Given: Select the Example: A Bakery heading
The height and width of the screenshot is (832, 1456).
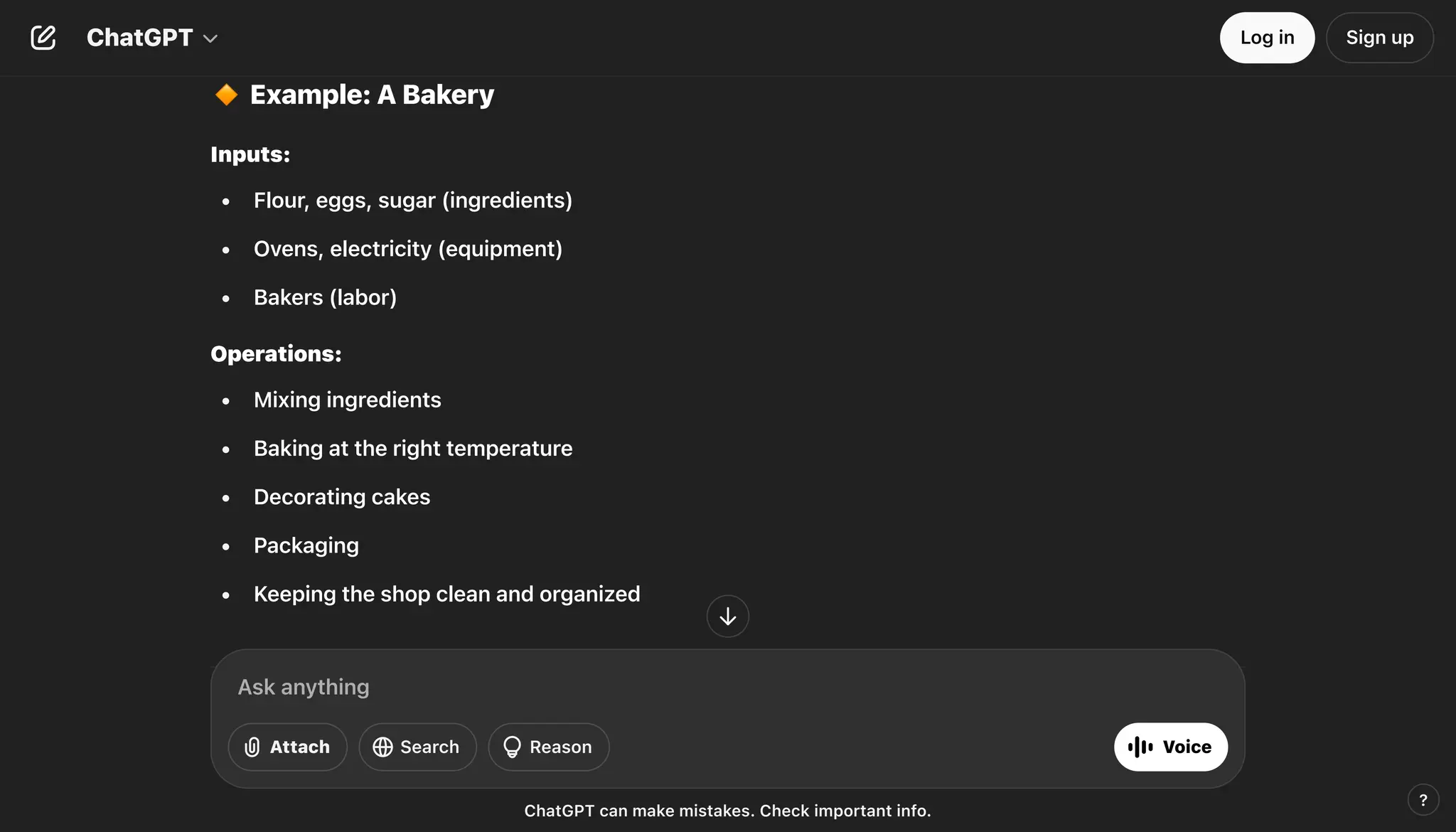Looking at the screenshot, I should [x=372, y=95].
